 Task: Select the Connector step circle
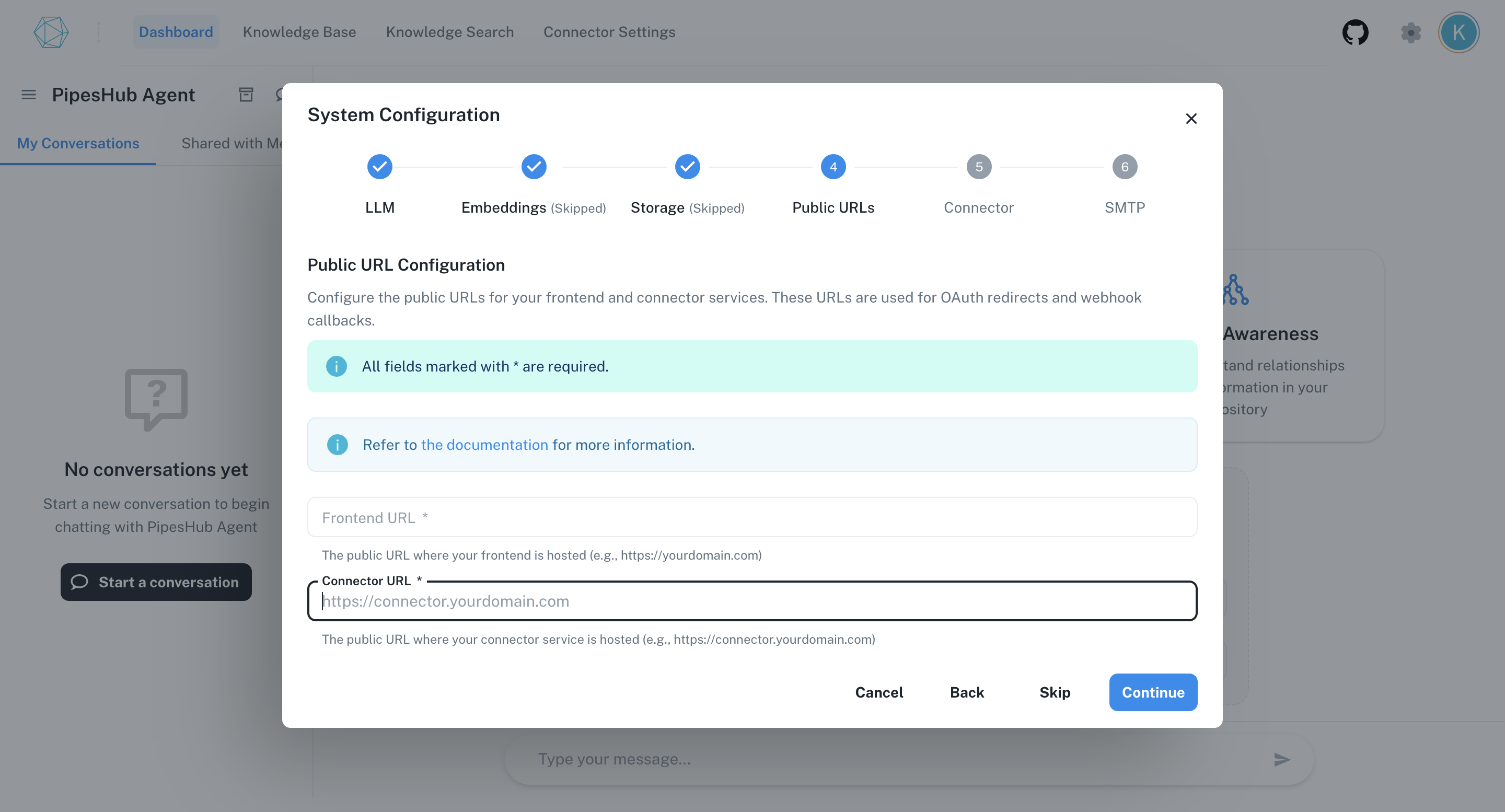(979, 167)
